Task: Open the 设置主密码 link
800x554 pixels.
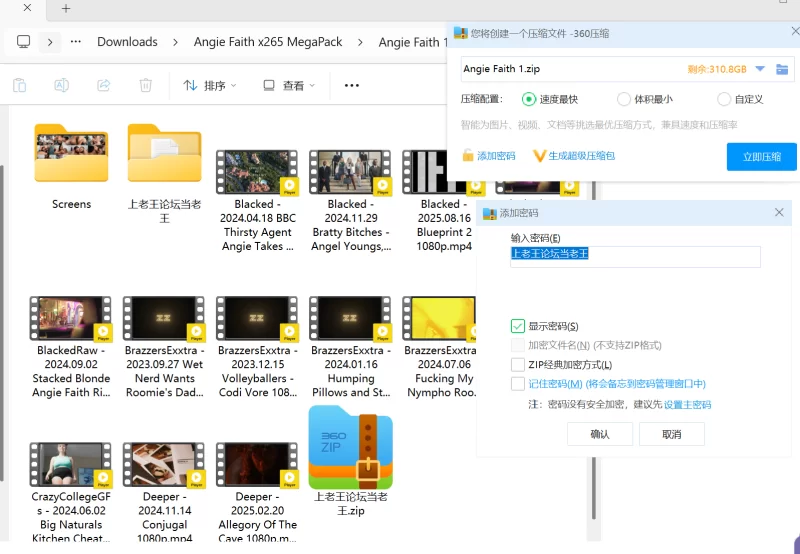Action: pyautogui.click(x=687, y=405)
